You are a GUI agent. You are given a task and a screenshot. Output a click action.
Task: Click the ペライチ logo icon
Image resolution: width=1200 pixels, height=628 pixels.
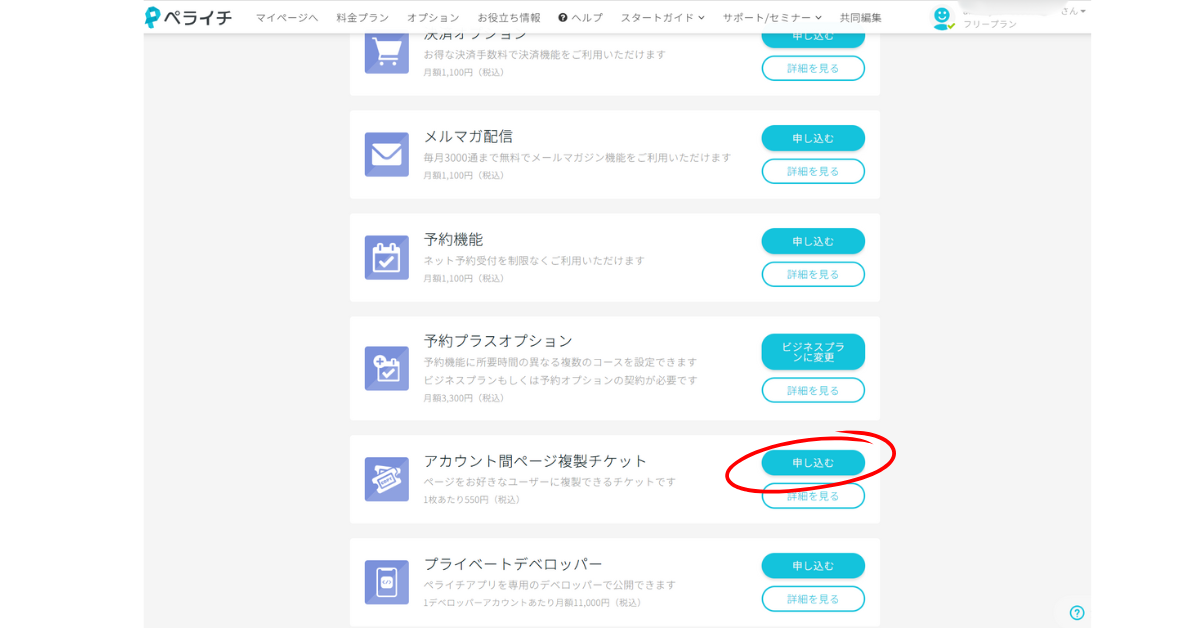pos(153,17)
